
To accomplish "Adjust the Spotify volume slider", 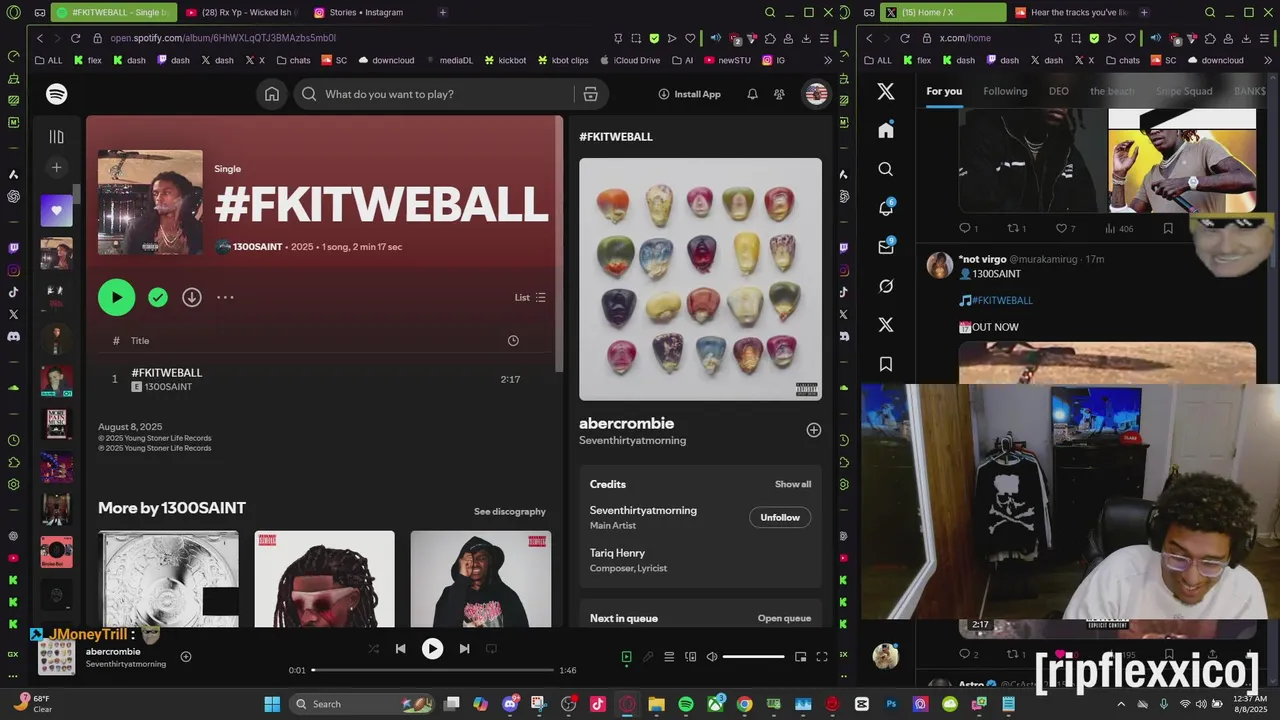I will point(753,657).
